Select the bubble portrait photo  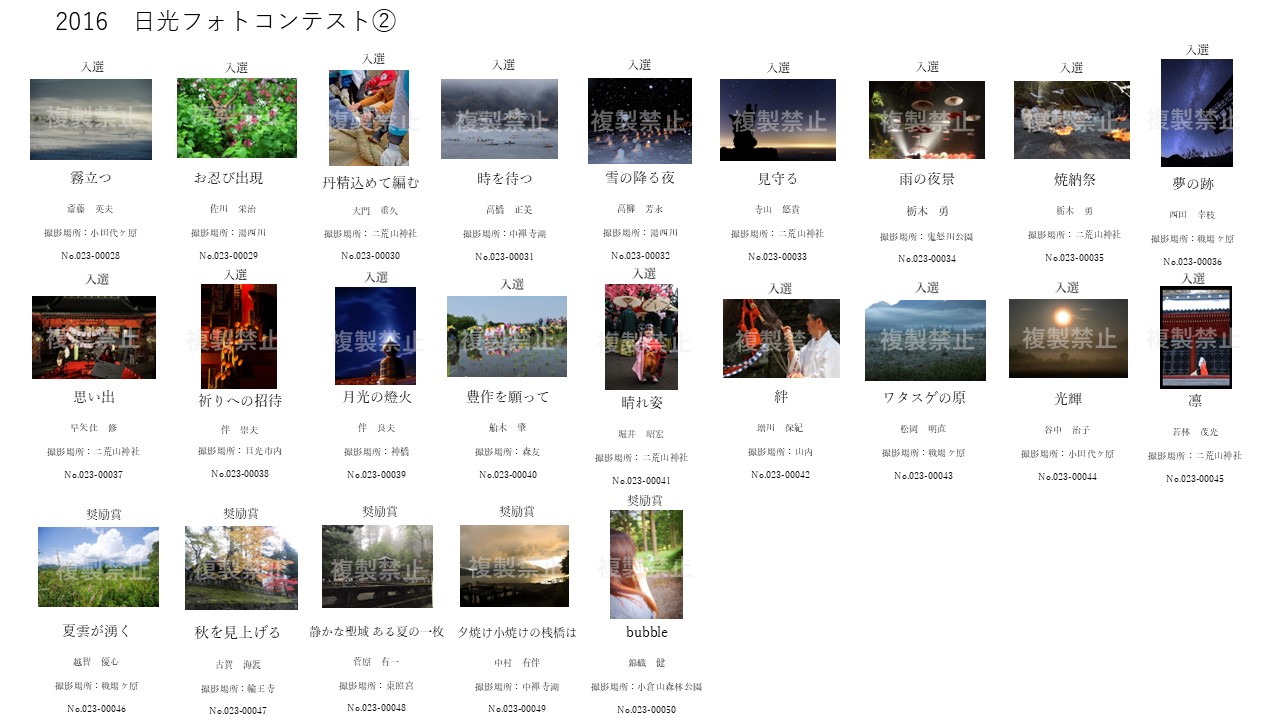(645, 565)
